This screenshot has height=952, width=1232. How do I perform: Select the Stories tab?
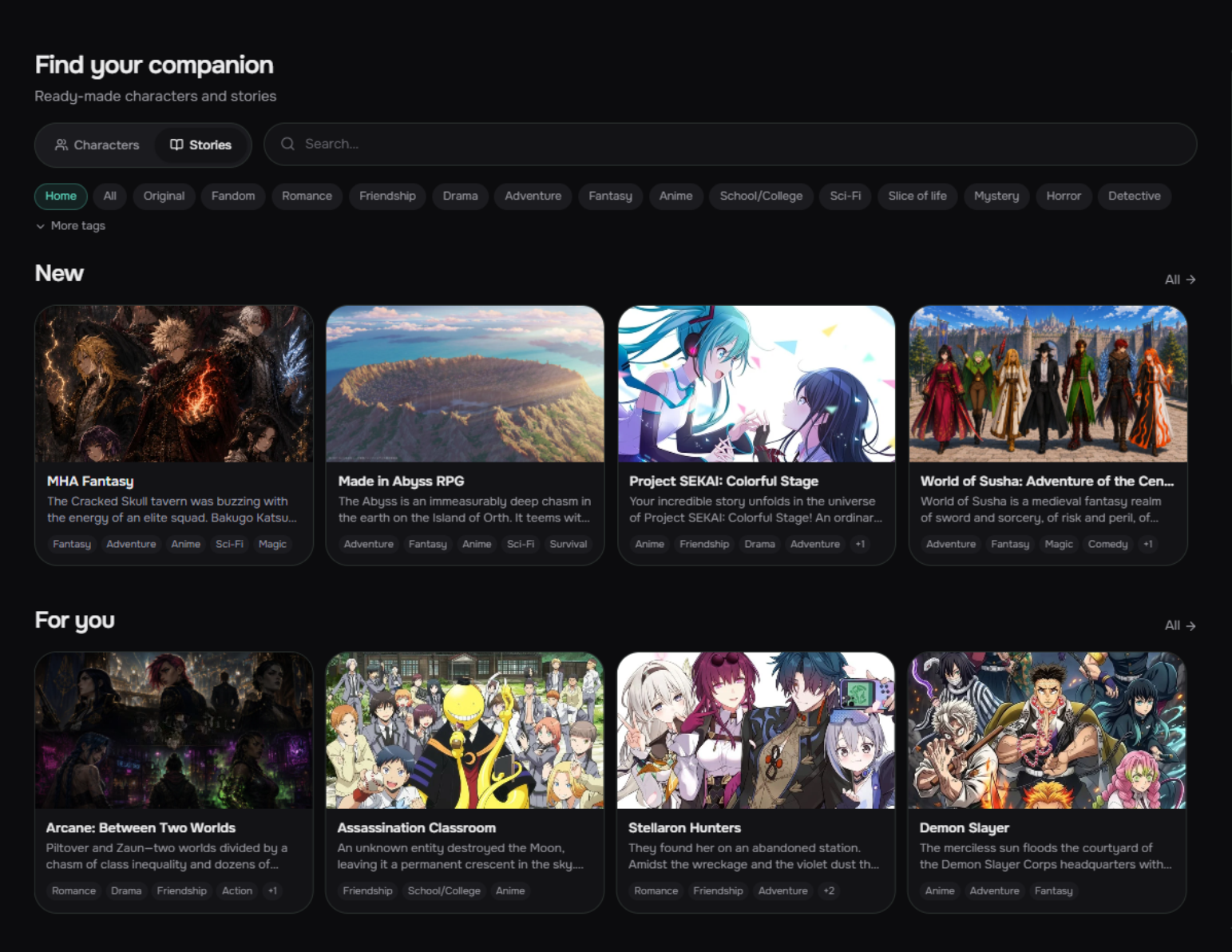[200, 145]
